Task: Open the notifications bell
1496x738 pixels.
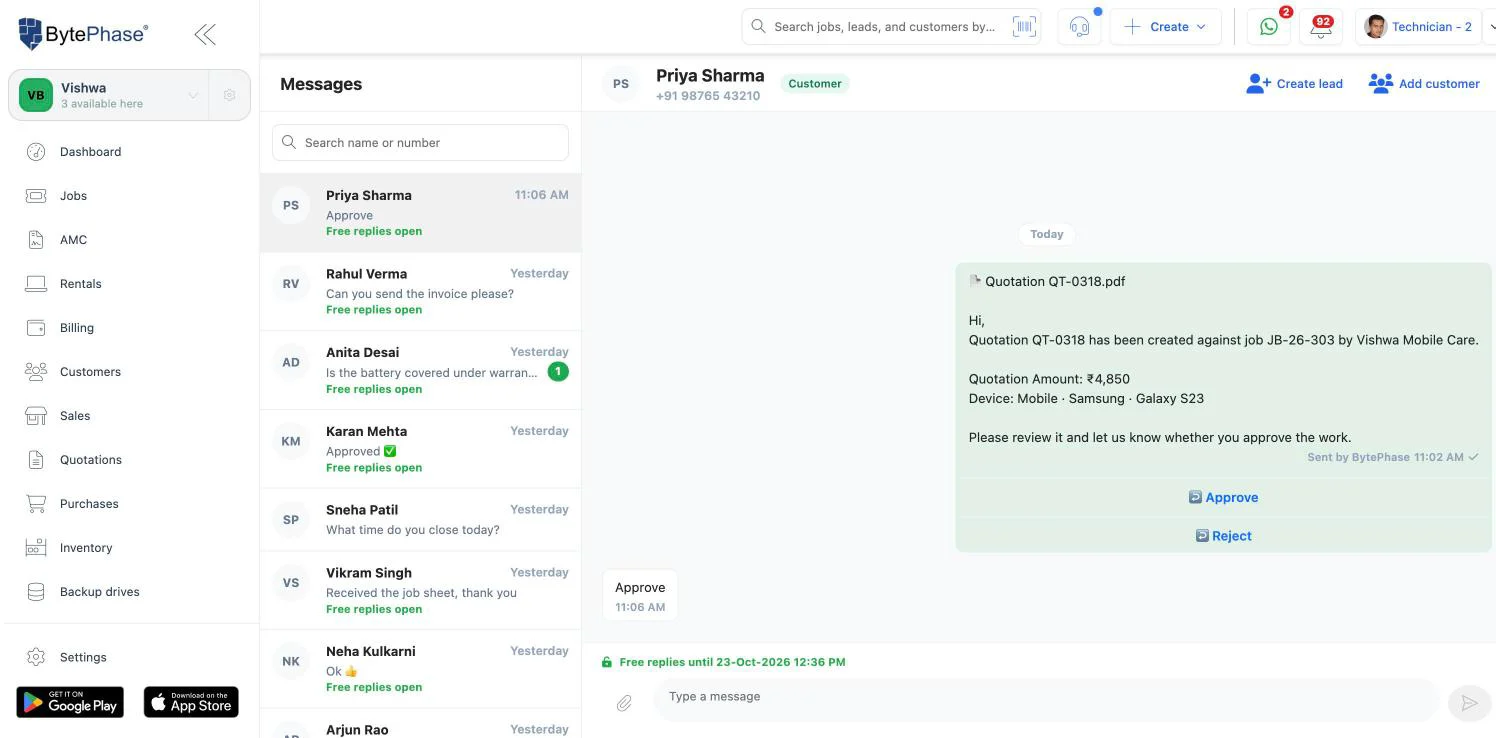Action: click(x=1321, y=27)
